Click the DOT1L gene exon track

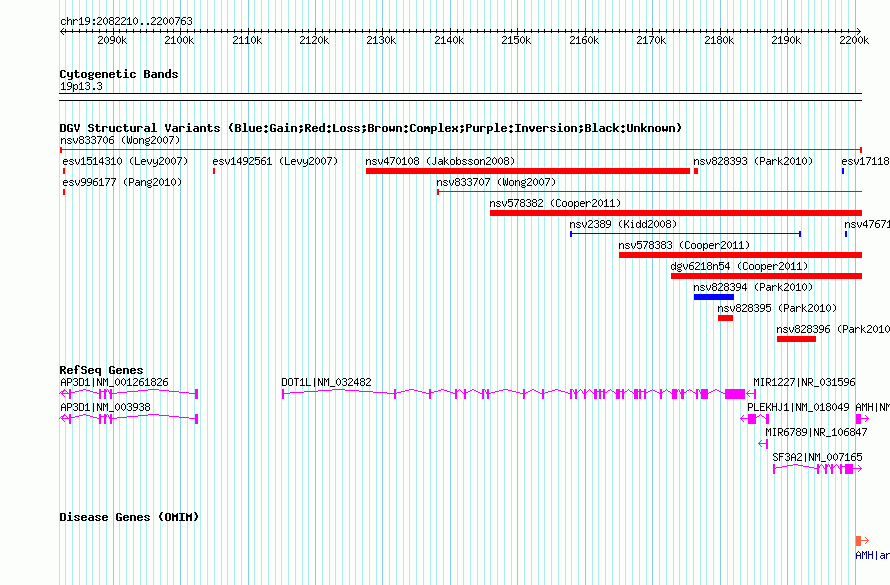click(513, 394)
